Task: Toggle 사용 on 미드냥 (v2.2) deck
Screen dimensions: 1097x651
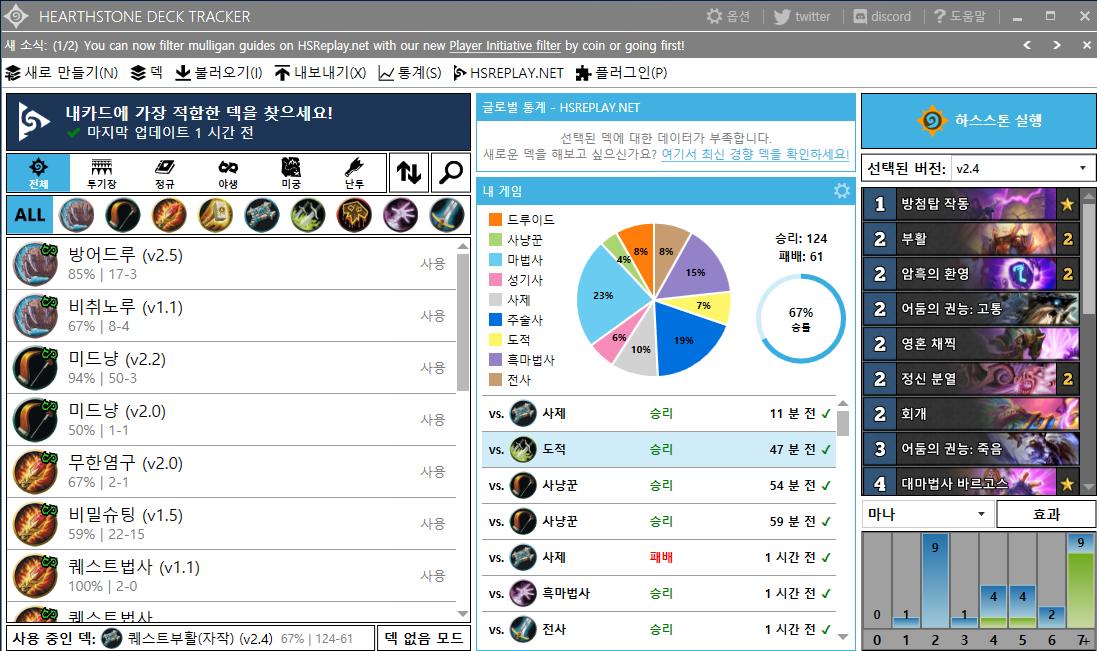Action: 432,368
